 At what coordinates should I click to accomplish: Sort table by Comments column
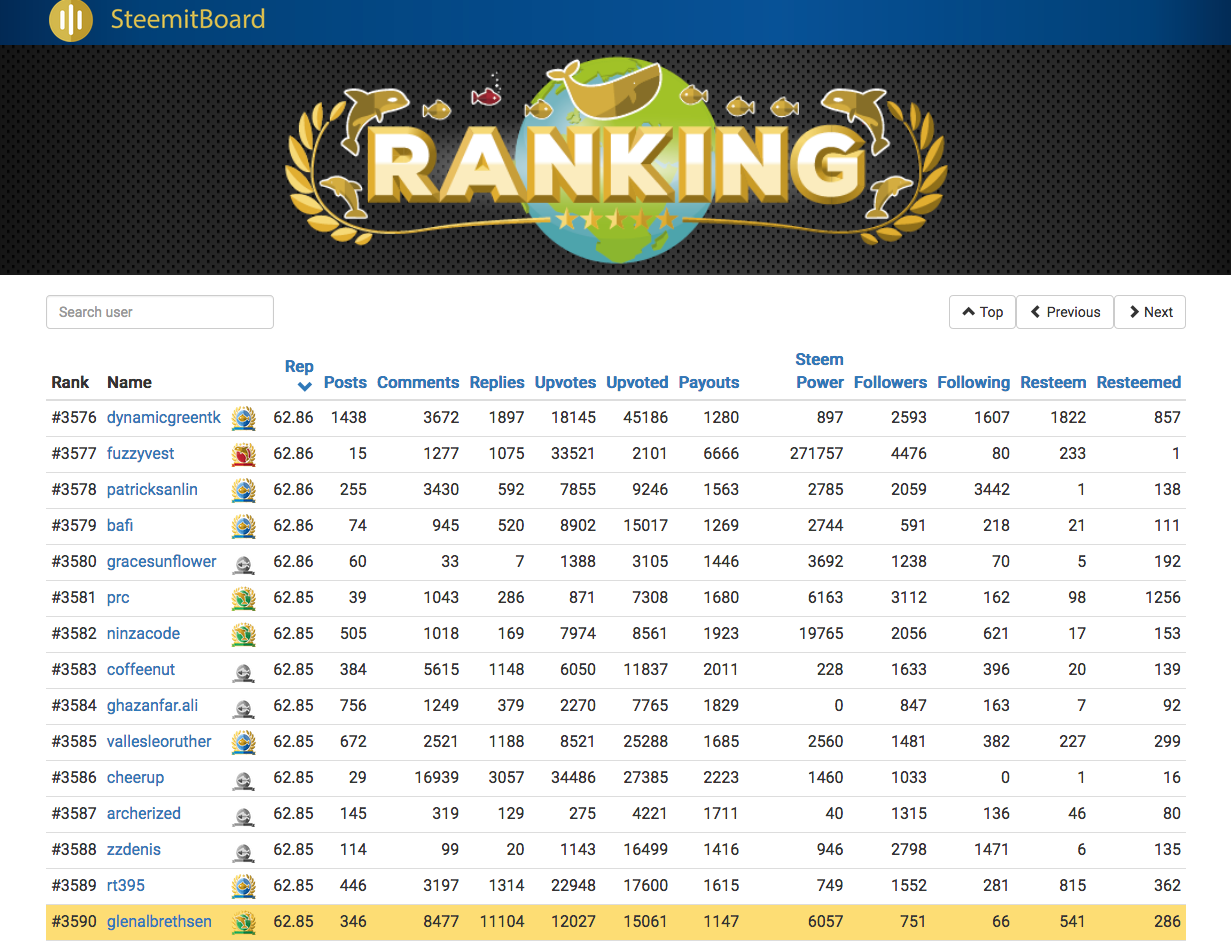[418, 382]
